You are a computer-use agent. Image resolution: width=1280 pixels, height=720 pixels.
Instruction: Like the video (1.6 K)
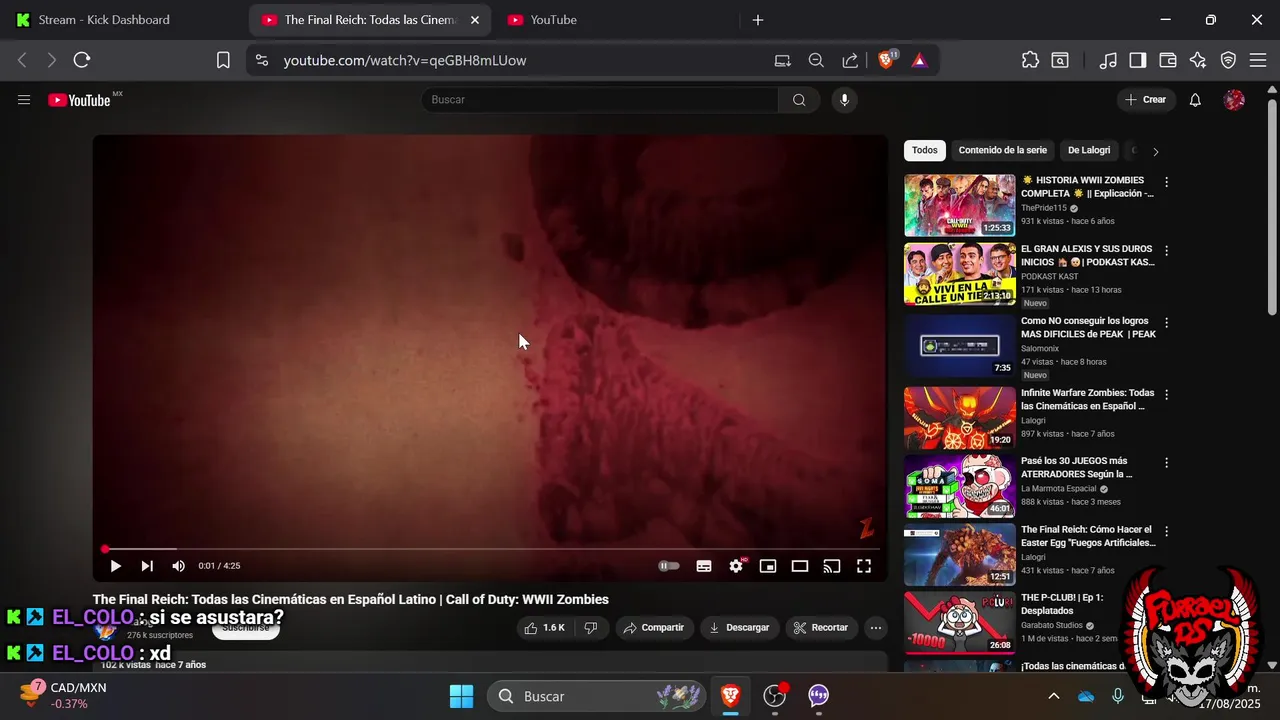tap(546, 628)
